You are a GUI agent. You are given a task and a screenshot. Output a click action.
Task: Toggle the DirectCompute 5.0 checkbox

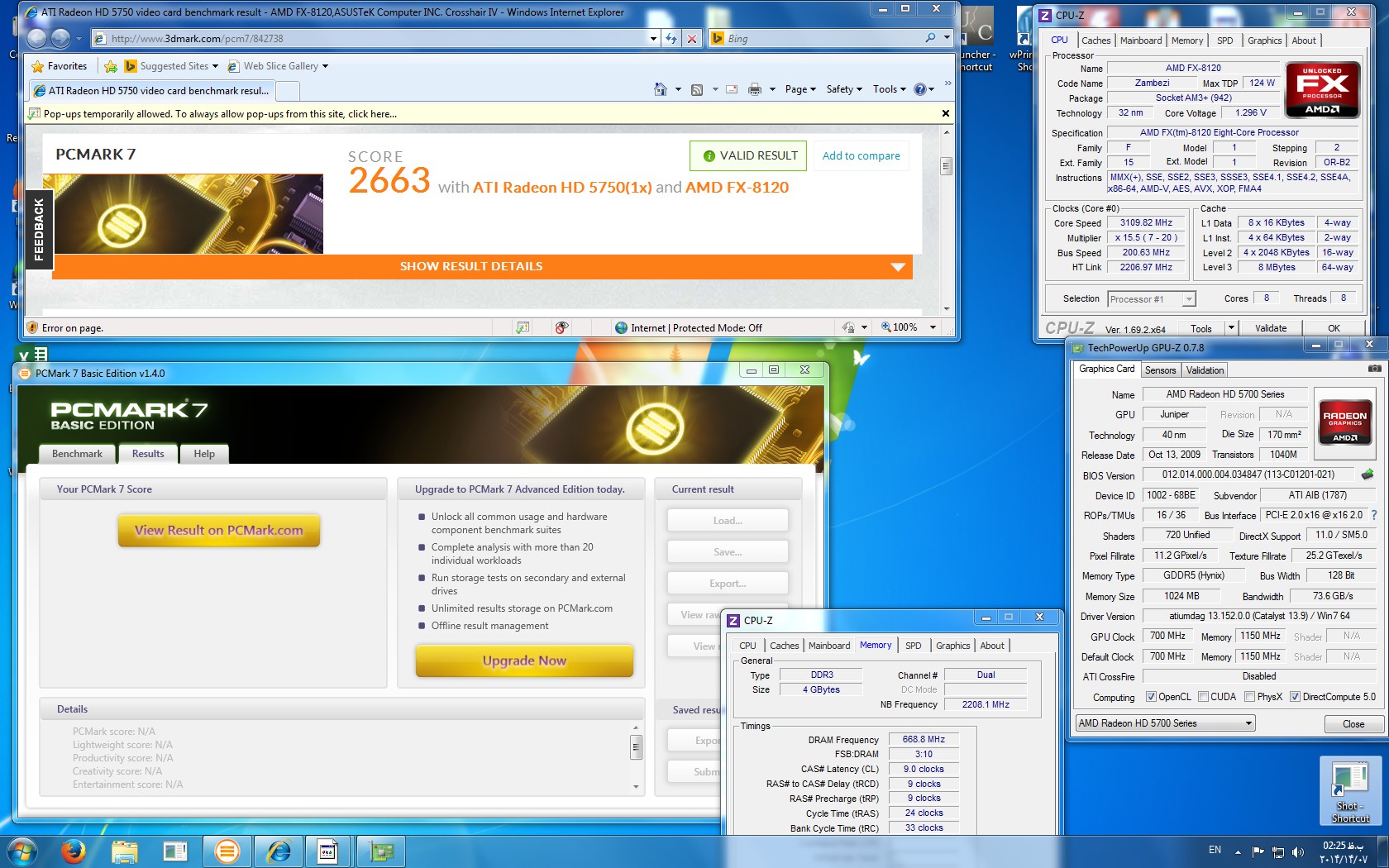coord(1296,697)
